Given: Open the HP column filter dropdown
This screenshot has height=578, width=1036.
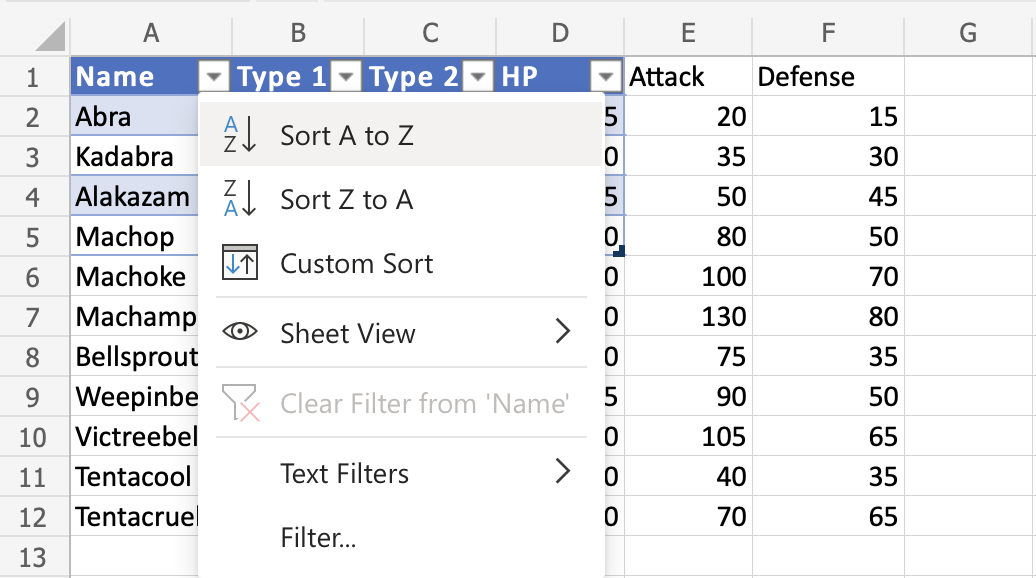Looking at the screenshot, I should [606, 77].
